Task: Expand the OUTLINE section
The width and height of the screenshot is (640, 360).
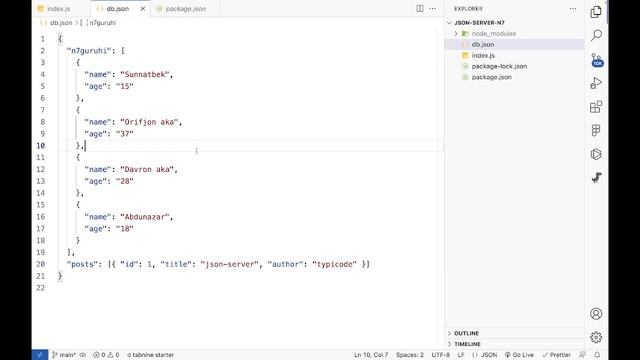Action: tap(466, 333)
